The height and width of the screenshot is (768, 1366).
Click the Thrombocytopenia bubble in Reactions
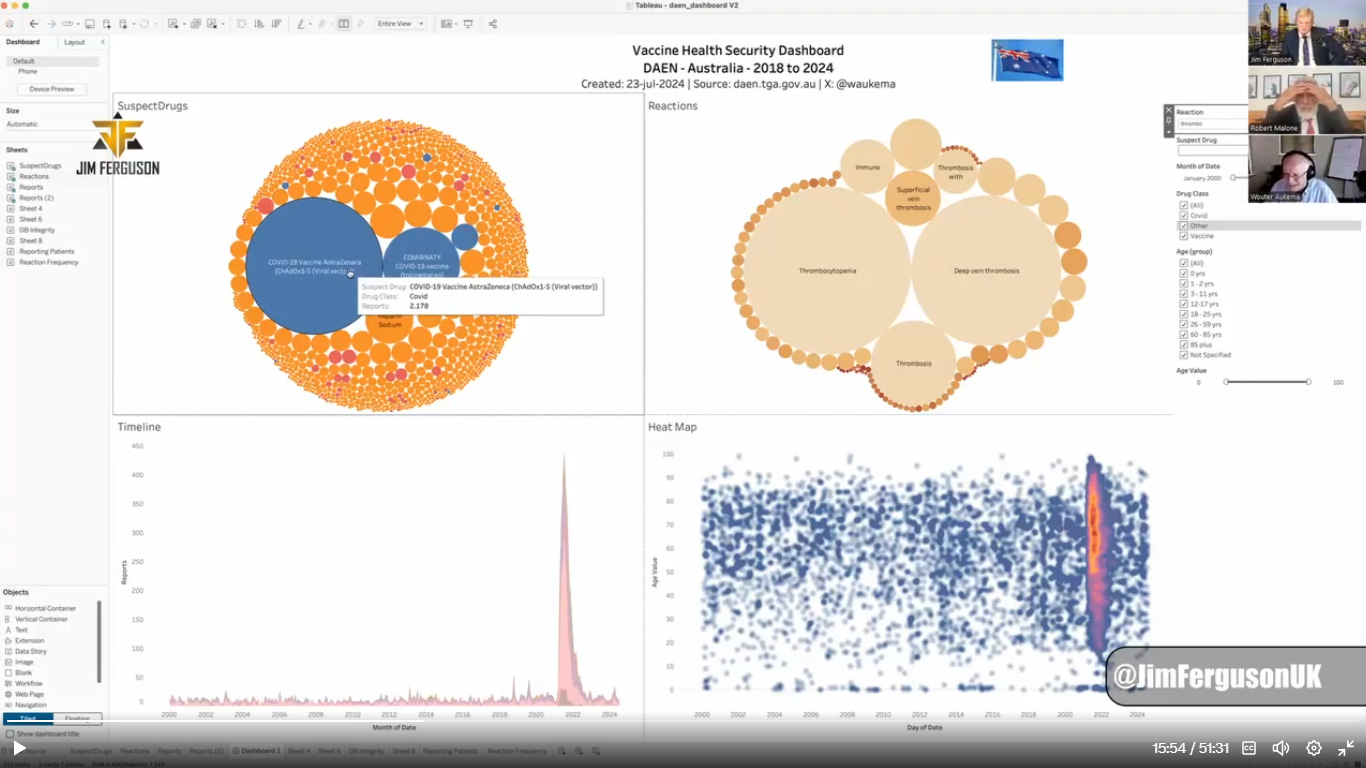pos(827,270)
